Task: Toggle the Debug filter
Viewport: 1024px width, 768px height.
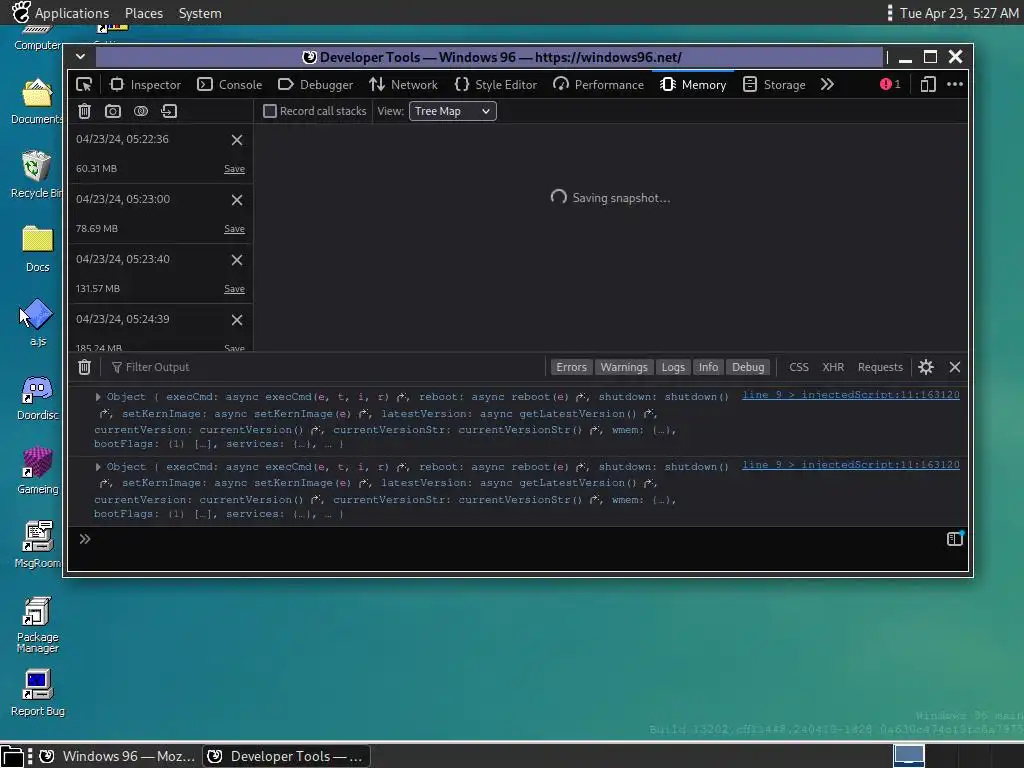Action: [748, 367]
